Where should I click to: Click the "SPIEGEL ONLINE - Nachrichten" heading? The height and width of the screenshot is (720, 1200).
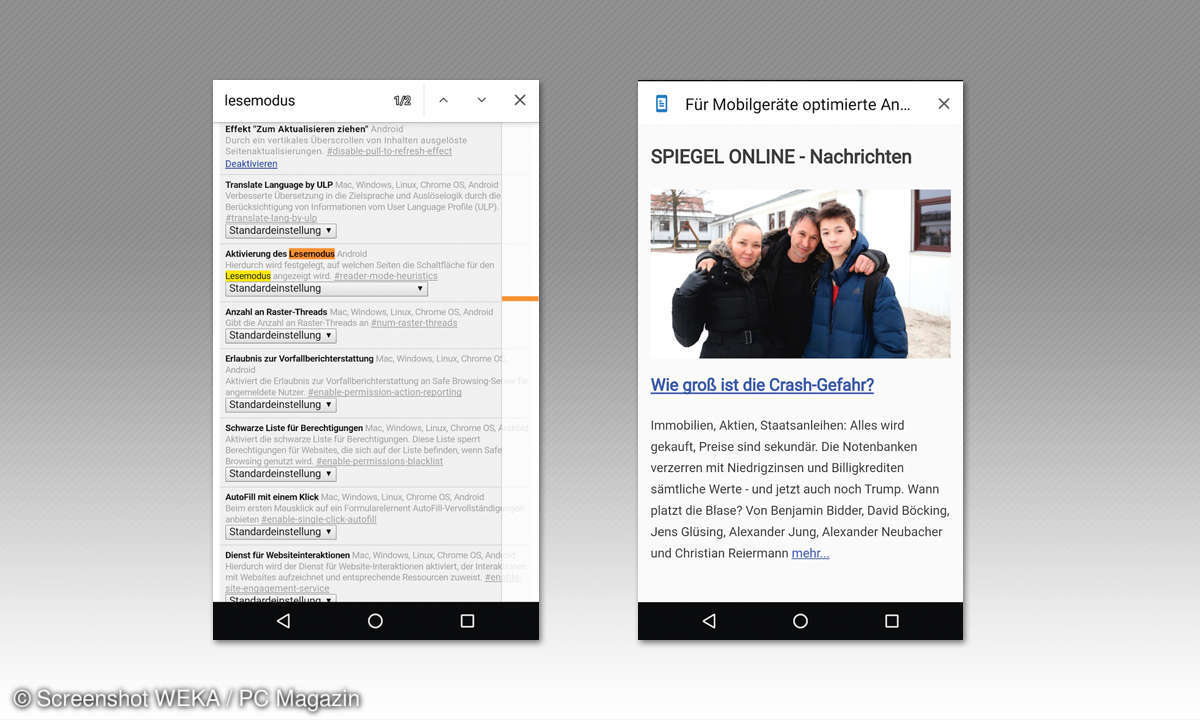point(781,157)
